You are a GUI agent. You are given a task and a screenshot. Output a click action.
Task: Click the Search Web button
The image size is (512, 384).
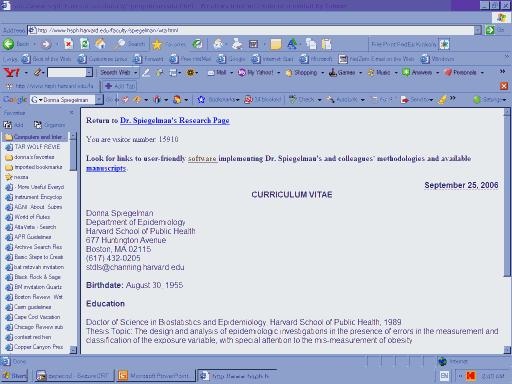click(x=115, y=72)
